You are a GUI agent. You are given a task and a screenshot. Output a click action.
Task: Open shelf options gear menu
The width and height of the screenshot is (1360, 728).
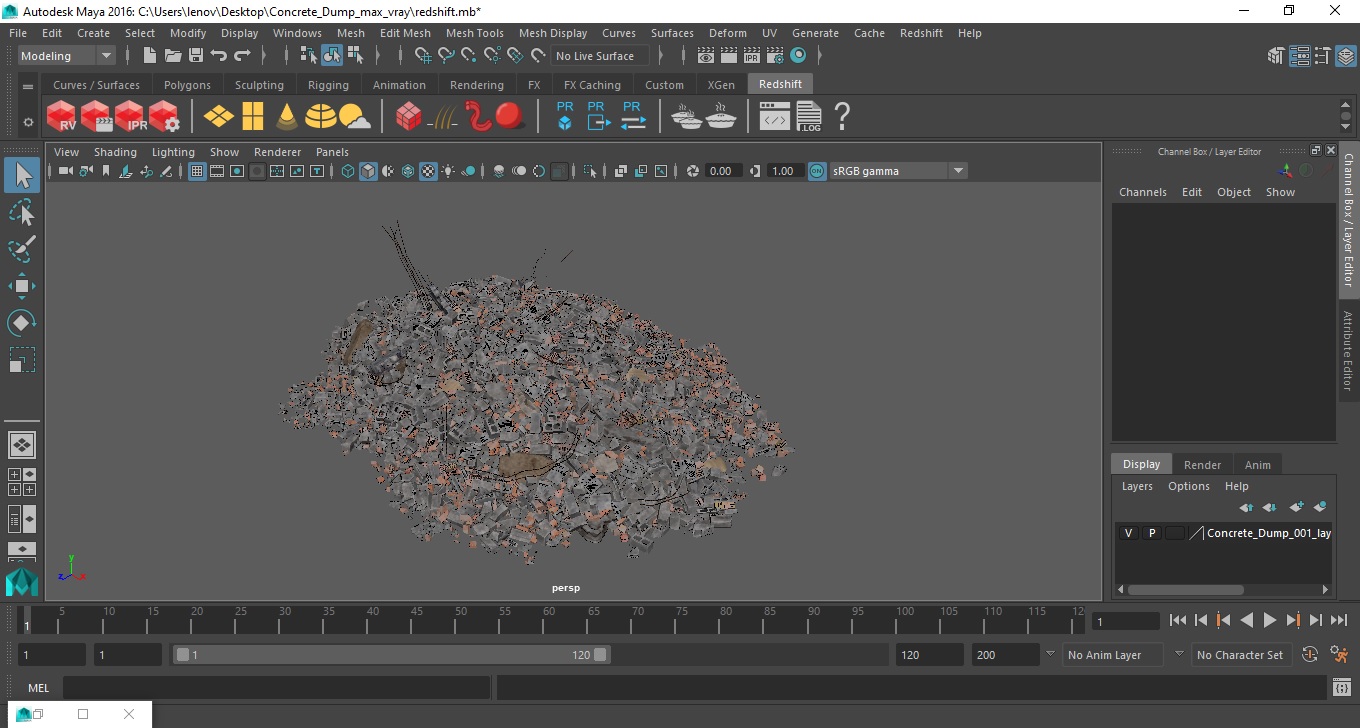(28, 122)
